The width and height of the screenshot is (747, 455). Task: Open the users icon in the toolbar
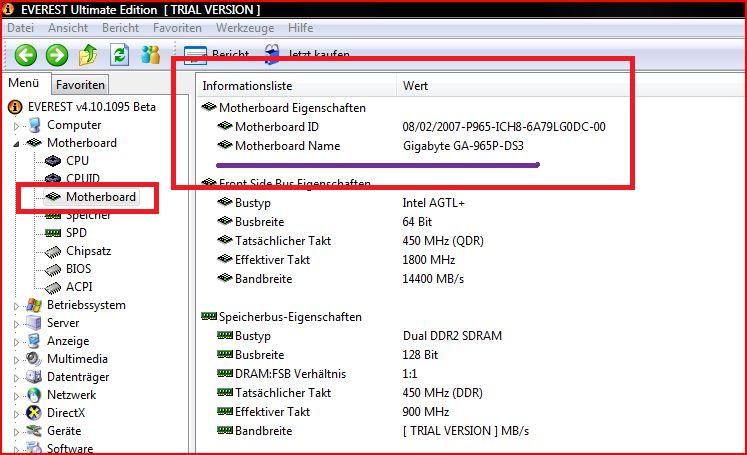coord(151,55)
